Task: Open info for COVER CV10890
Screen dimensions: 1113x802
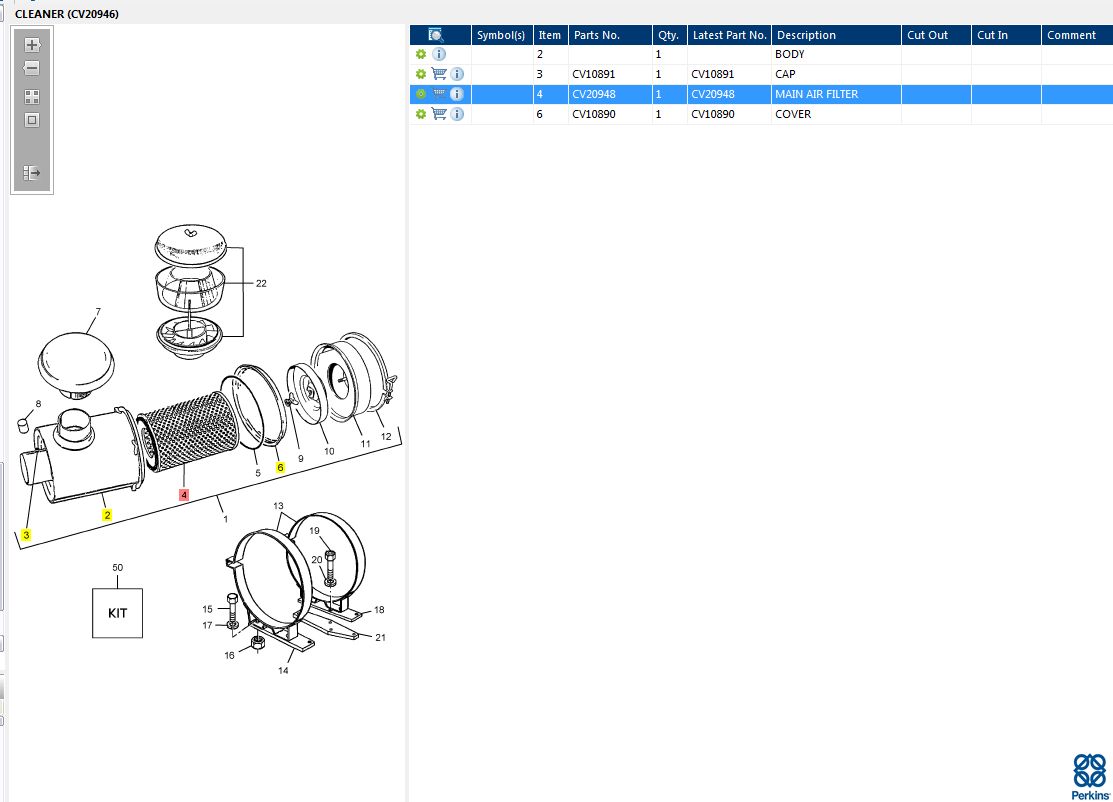Action: click(457, 114)
